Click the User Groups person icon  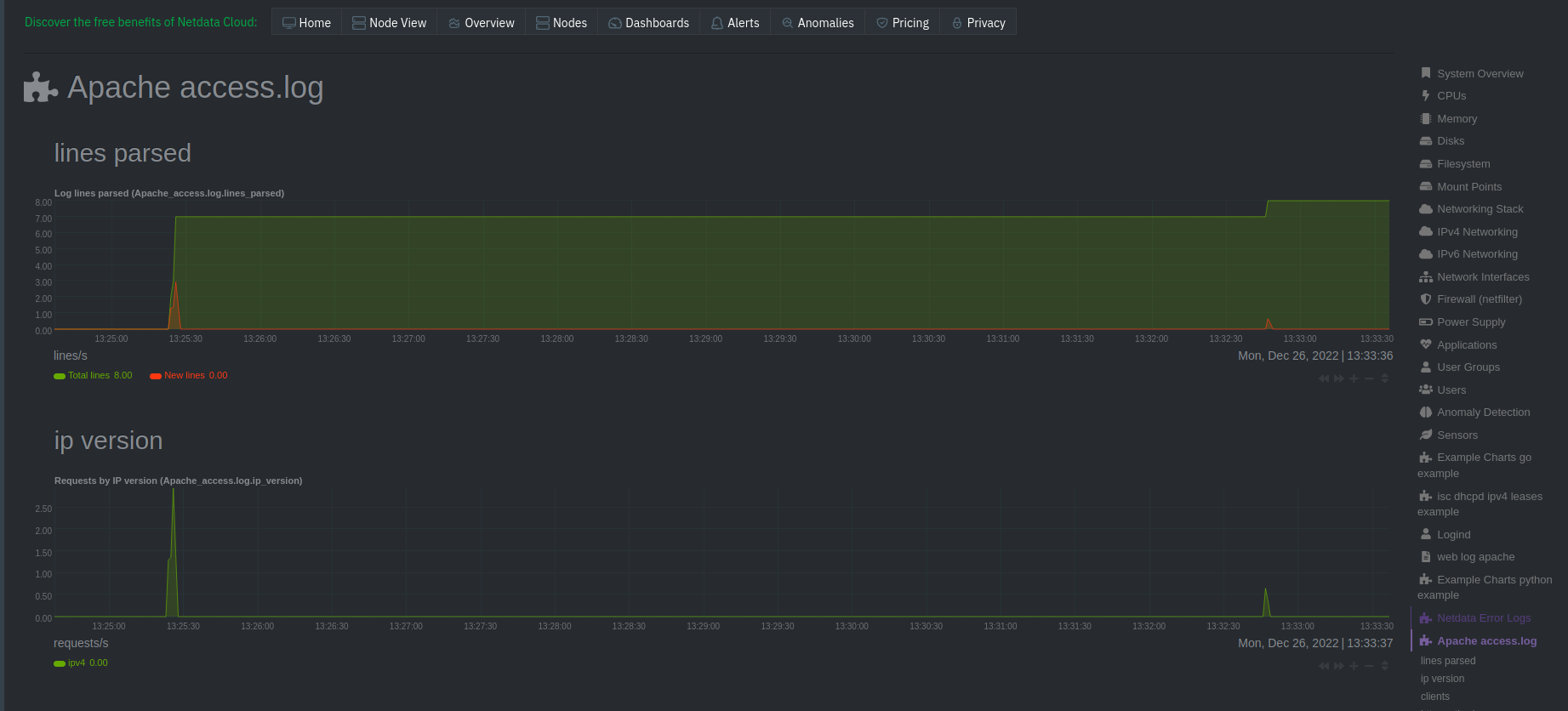(x=1426, y=367)
